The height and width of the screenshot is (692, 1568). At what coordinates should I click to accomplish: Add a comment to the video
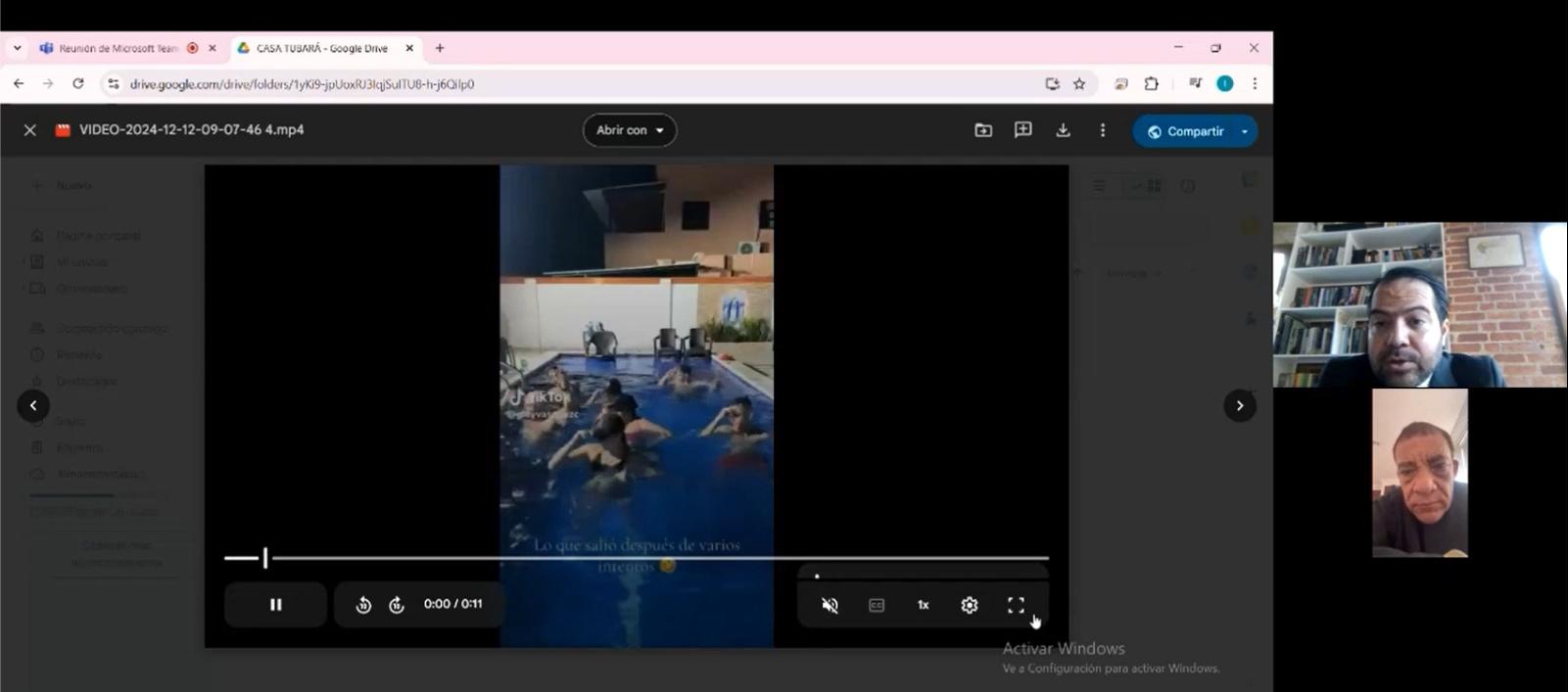[1022, 130]
